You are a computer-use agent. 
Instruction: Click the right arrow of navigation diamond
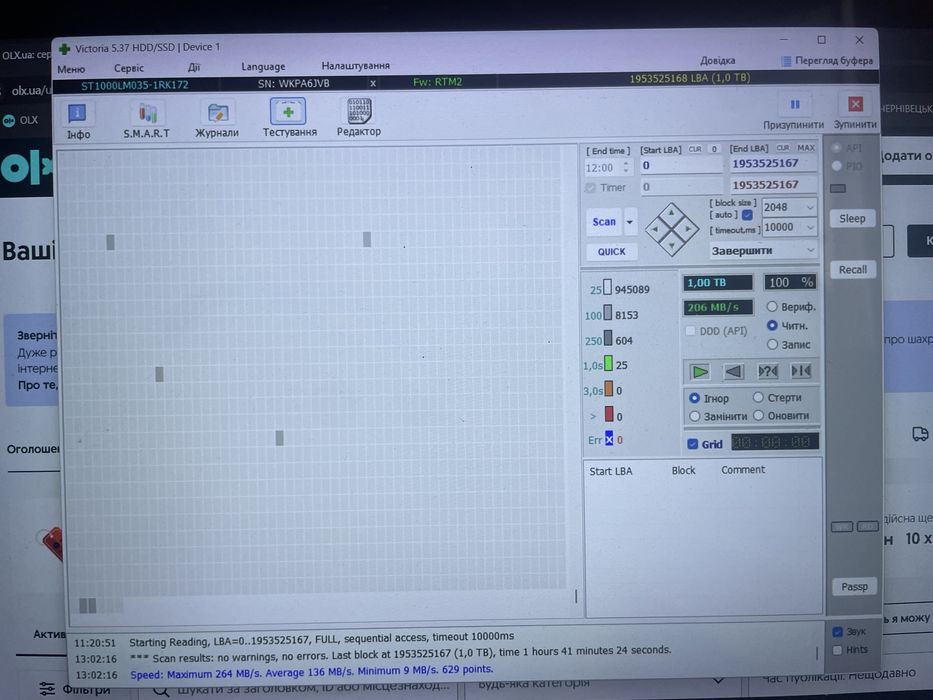[688, 229]
